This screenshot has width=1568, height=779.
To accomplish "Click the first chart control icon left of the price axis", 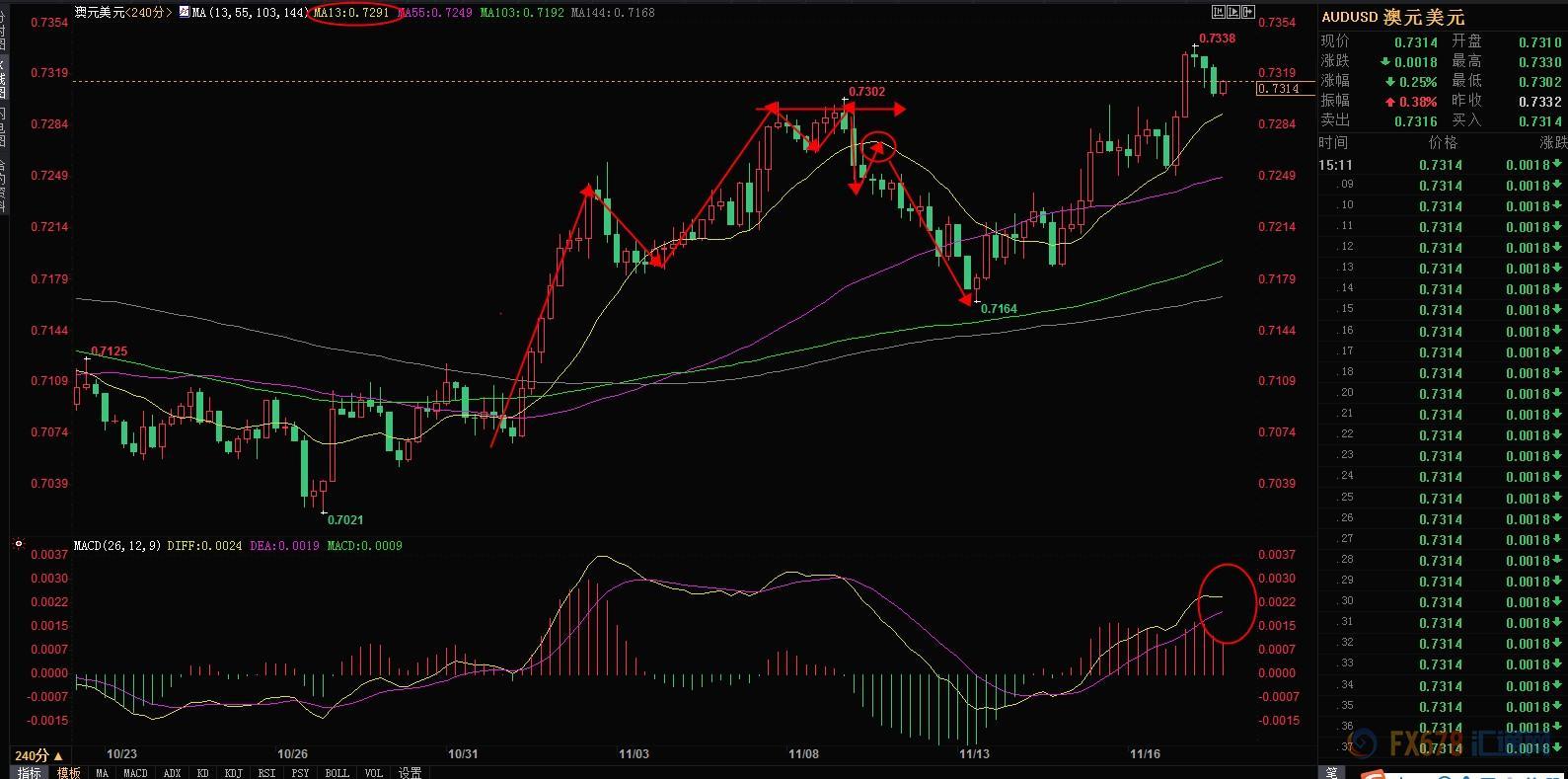I will tap(1219, 12).
